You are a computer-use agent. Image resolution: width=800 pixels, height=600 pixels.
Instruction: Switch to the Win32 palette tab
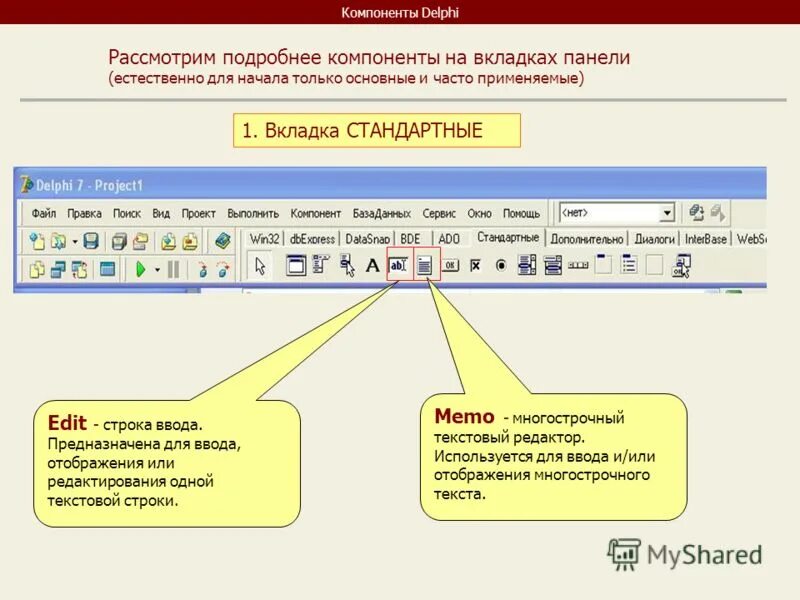(x=263, y=239)
